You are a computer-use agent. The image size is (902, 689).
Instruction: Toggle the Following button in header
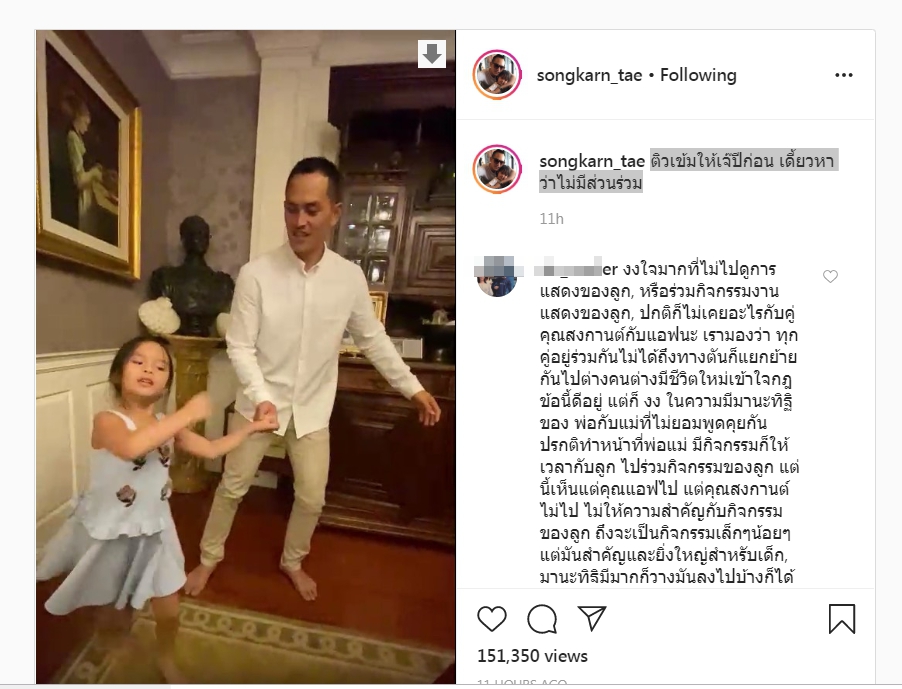(x=698, y=75)
